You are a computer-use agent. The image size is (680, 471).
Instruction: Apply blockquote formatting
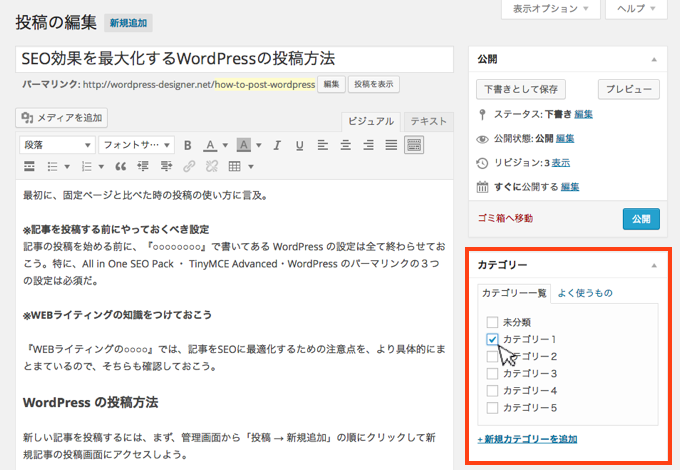(121, 167)
